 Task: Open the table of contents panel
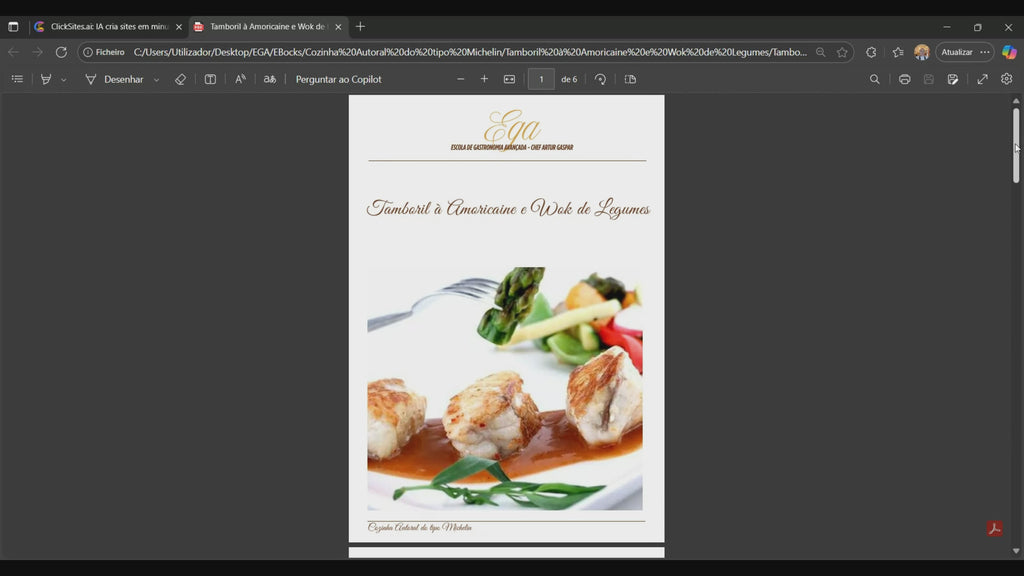(x=17, y=79)
